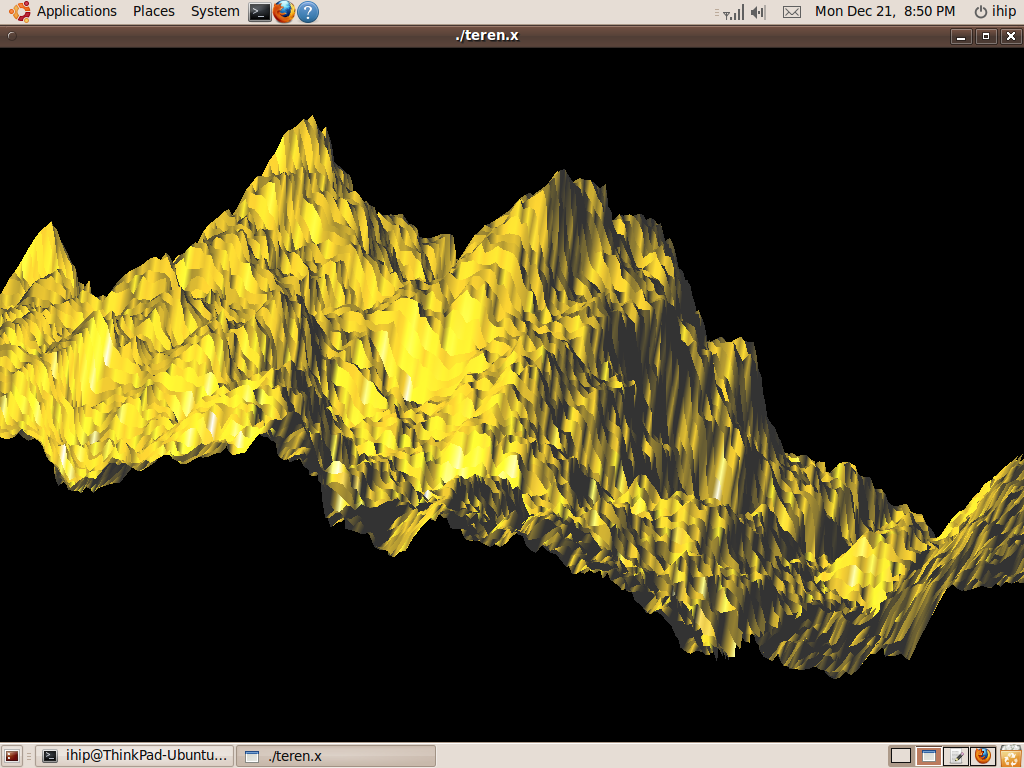Viewport: 1024px width, 768px height.
Task: Open the System menu
Action: [215, 12]
